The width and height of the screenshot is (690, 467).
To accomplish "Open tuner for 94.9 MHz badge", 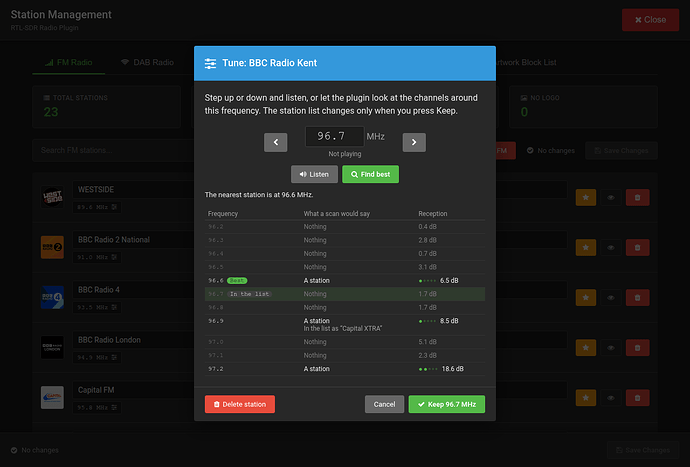I will tap(97, 357).
